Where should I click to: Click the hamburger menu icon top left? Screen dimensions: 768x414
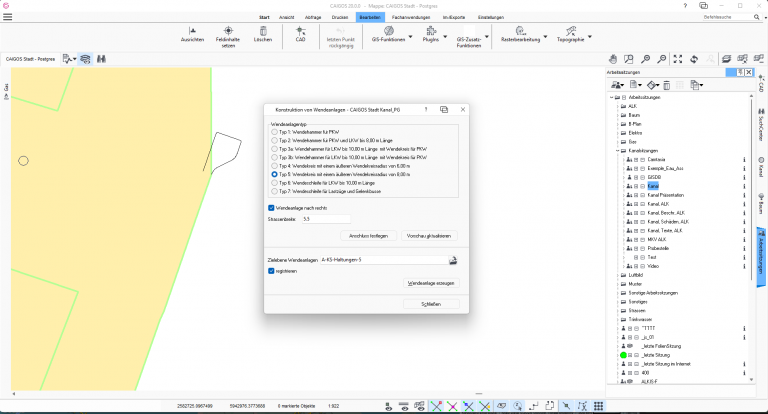pyautogui.click(x=7, y=17)
